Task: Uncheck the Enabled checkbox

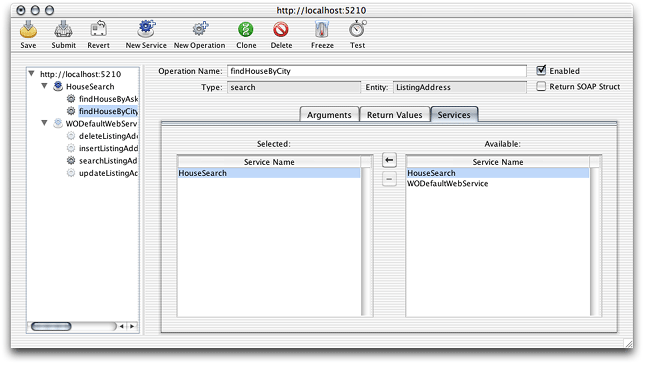Action: tap(541, 70)
